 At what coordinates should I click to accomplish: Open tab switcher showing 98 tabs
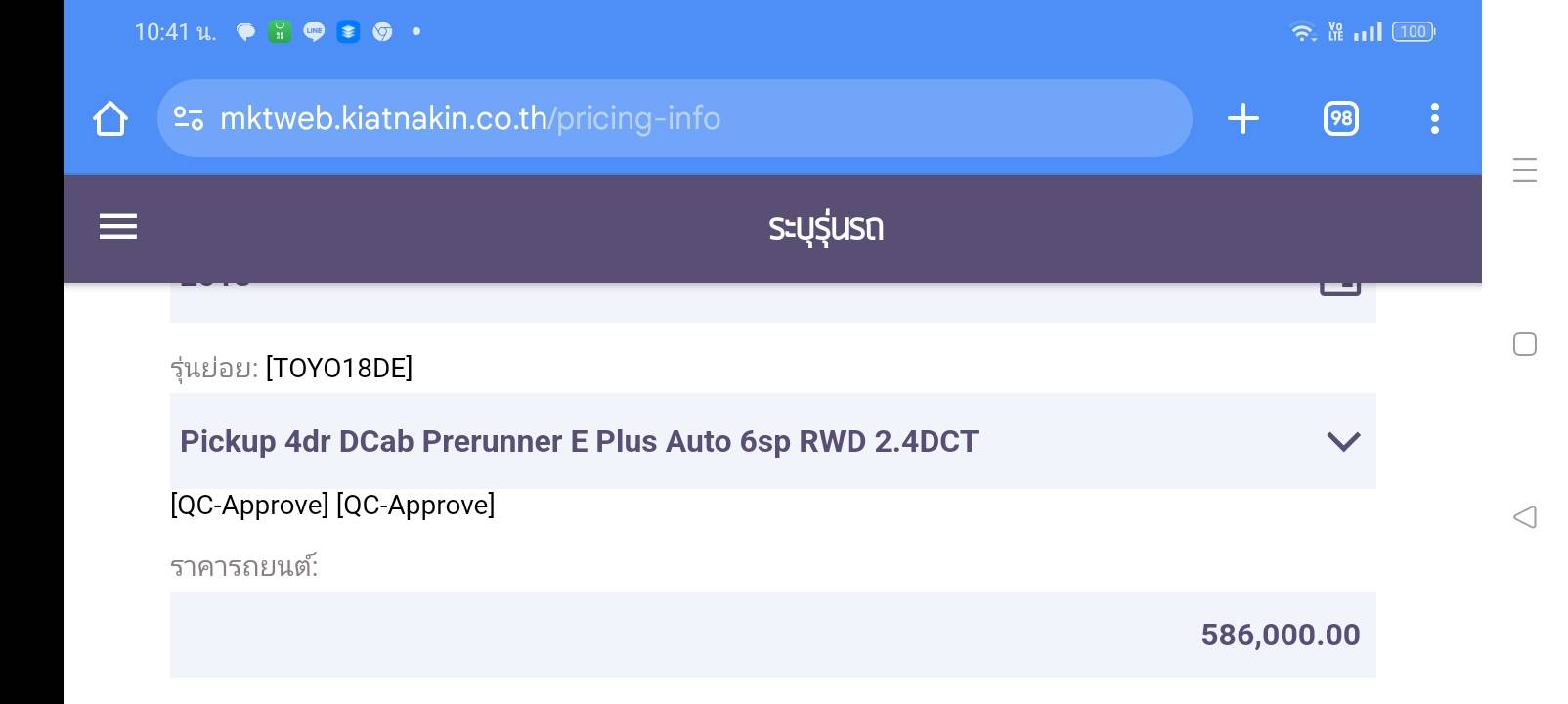(x=1340, y=119)
